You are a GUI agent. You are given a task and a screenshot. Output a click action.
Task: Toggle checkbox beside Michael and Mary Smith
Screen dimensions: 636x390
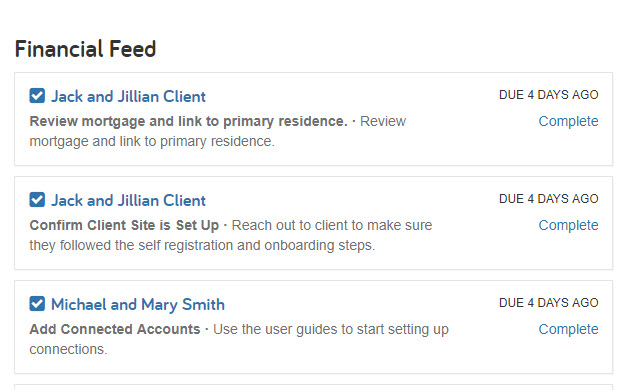coord(37,304)
